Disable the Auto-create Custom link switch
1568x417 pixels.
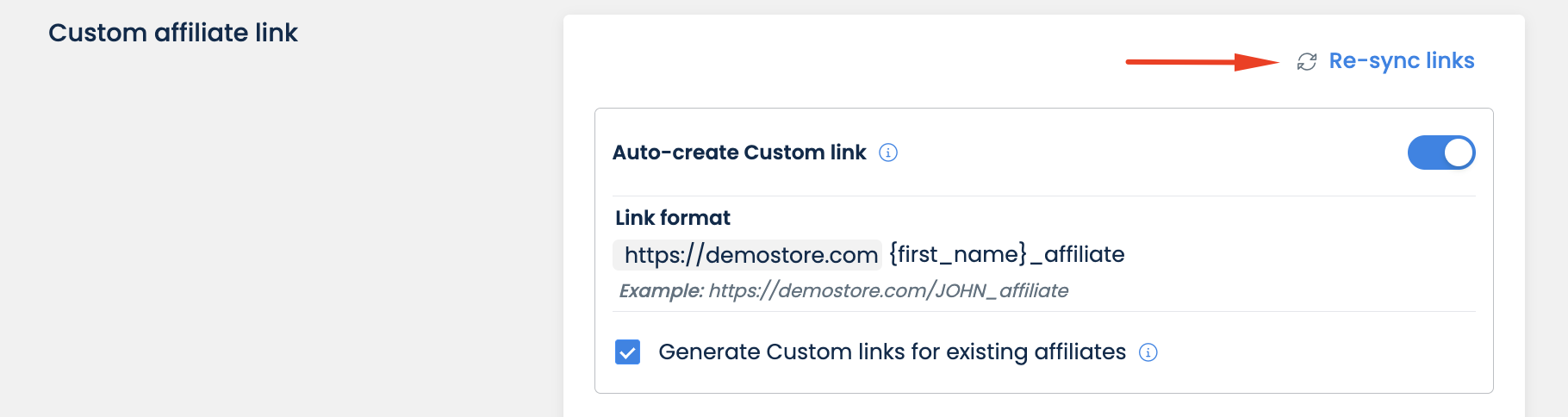(1440, 152)
